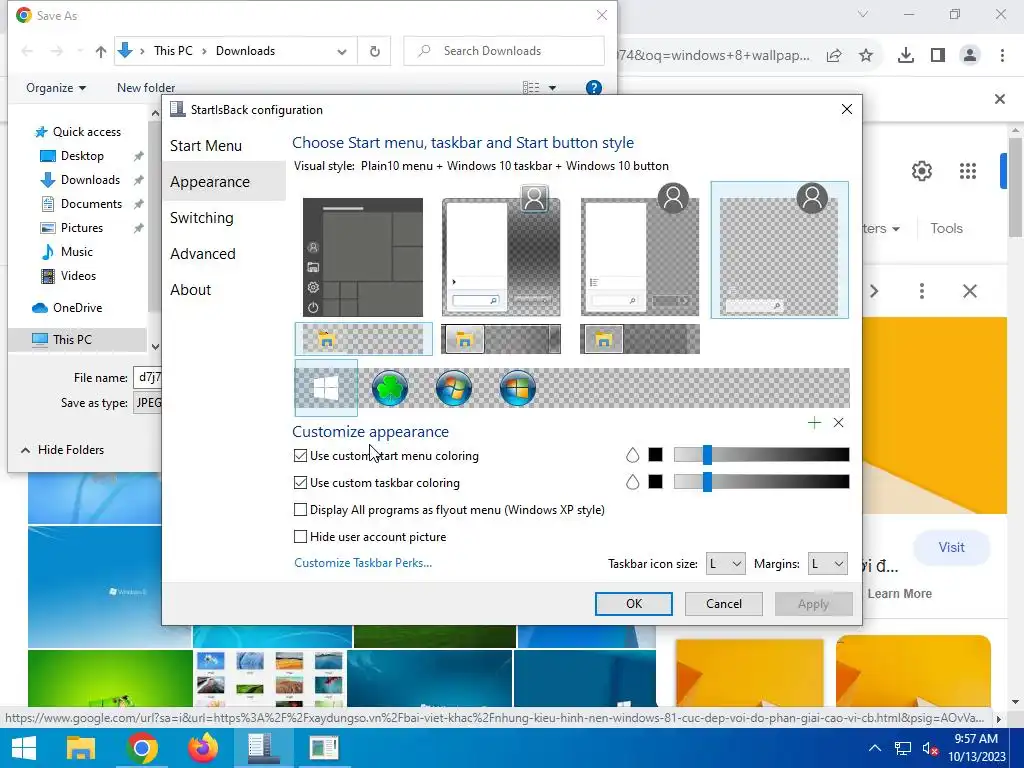The image size is (1024, 768).
Task: Open Documents in navigation pane
Action: [x=91, y=204]
